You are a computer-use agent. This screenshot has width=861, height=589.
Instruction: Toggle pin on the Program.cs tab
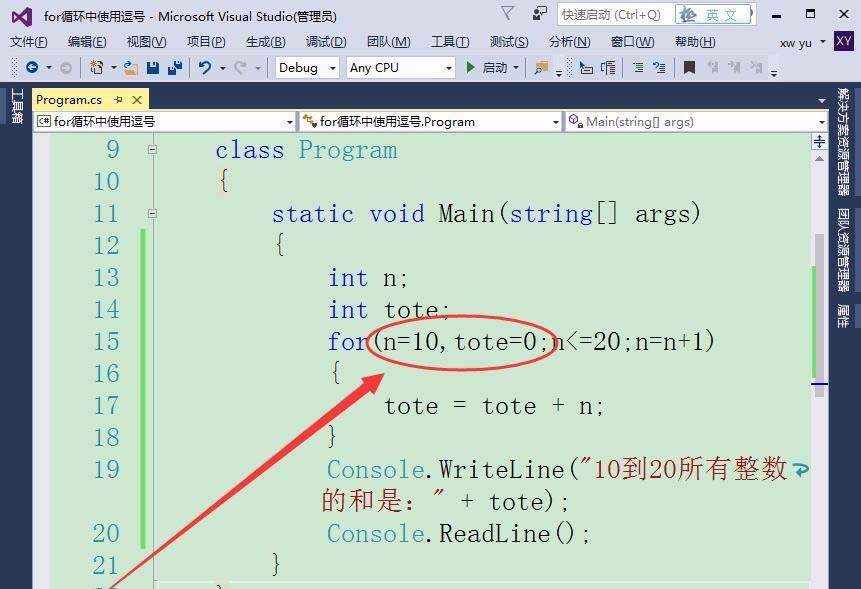point(118,99)
